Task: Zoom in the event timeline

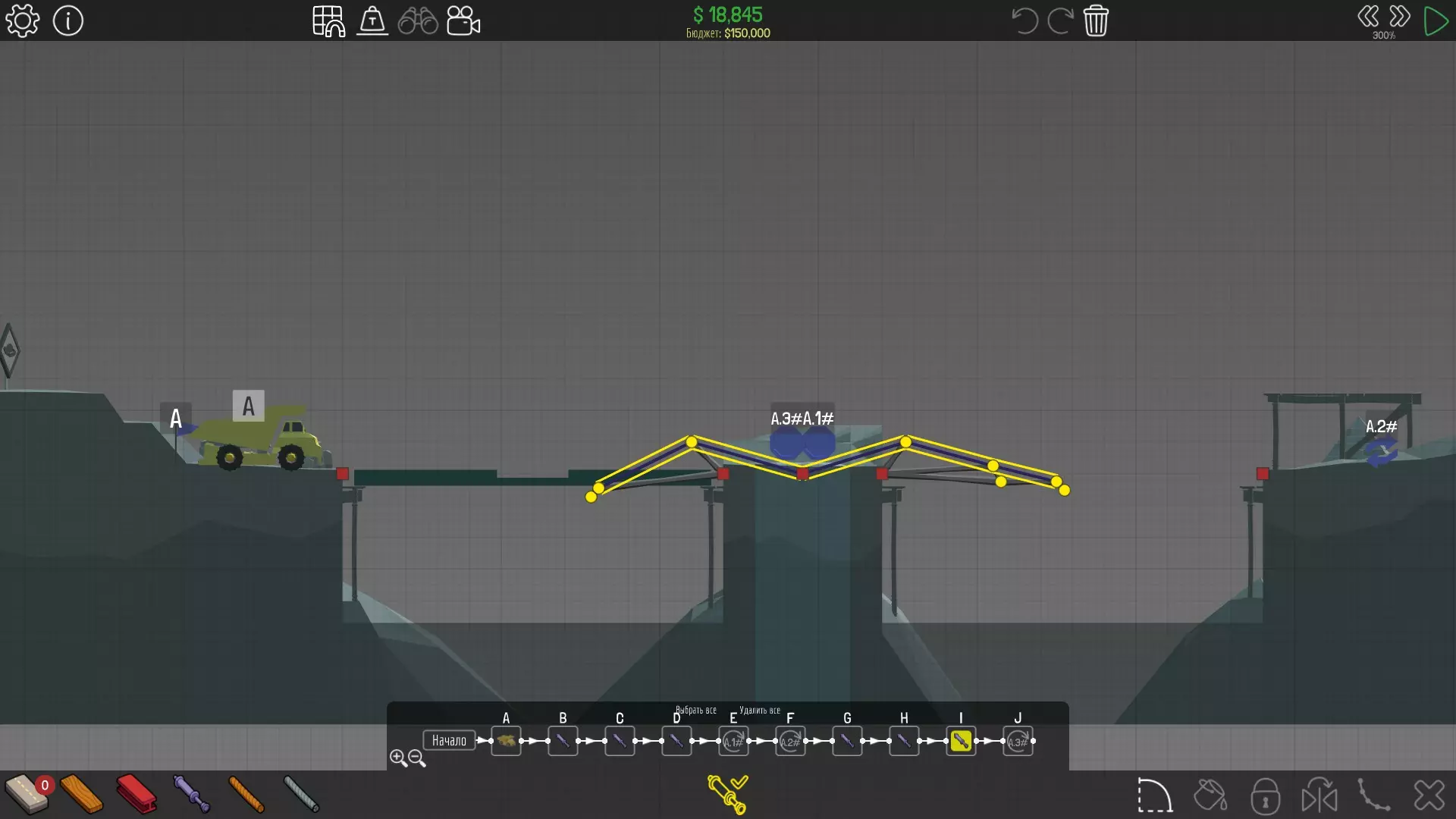Action: tap(398, 758)
